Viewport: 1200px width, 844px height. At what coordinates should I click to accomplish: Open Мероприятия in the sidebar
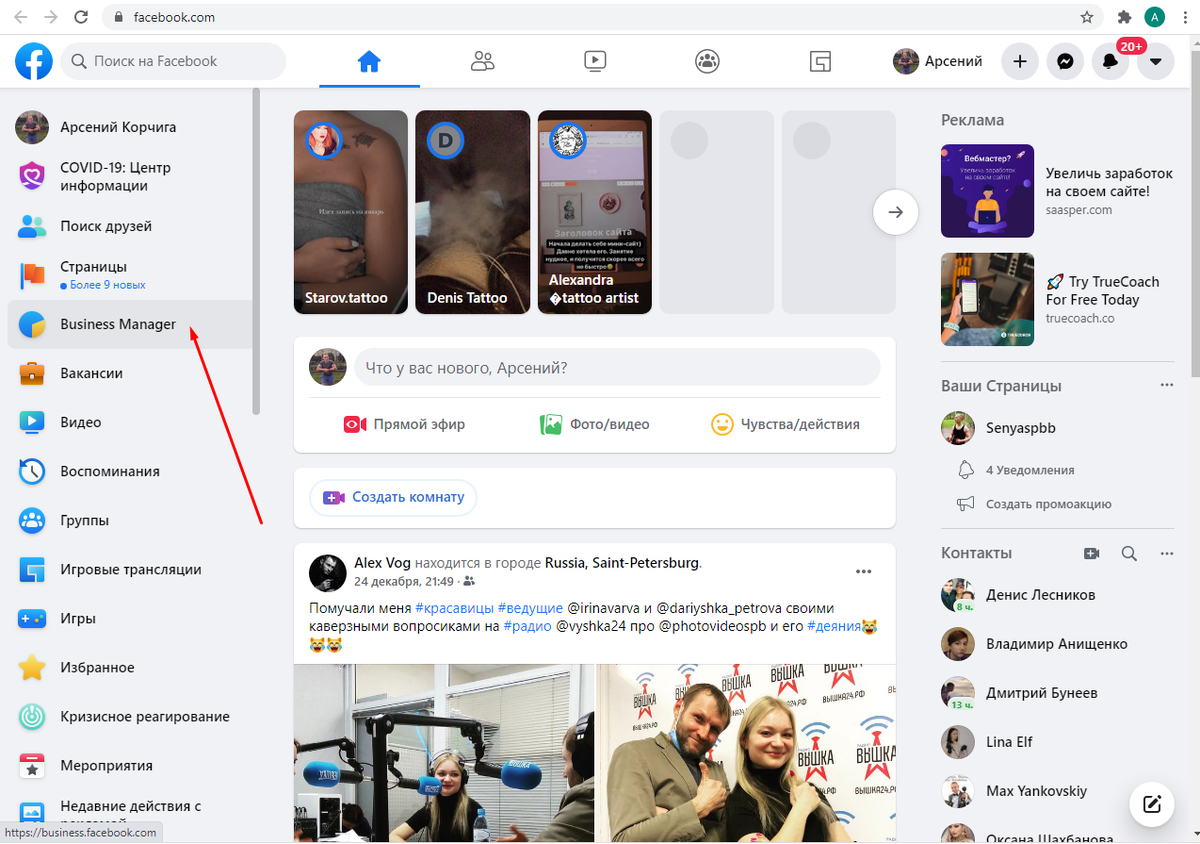click(x=128, y=765)
